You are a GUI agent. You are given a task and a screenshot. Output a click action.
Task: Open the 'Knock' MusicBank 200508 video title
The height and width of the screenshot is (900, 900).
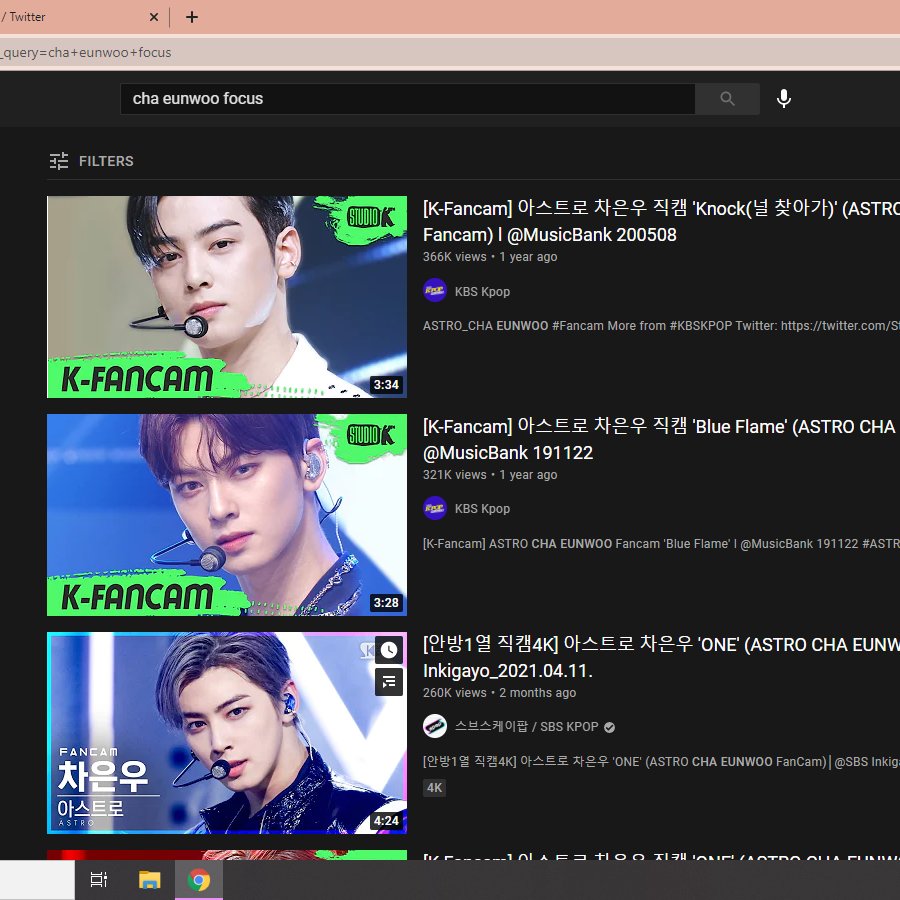661,221
